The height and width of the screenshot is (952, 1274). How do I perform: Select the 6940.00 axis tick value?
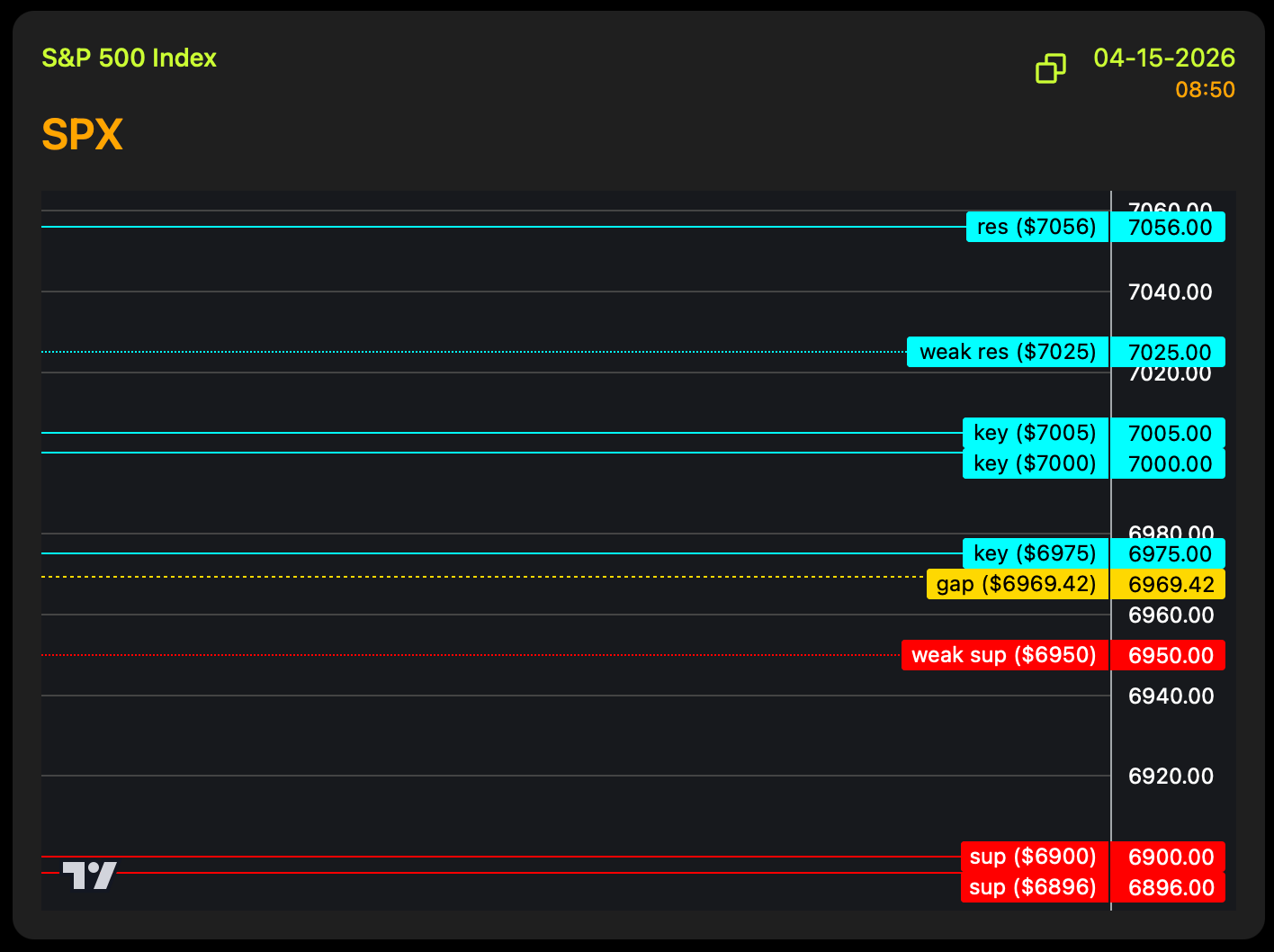click(1171, 696)
